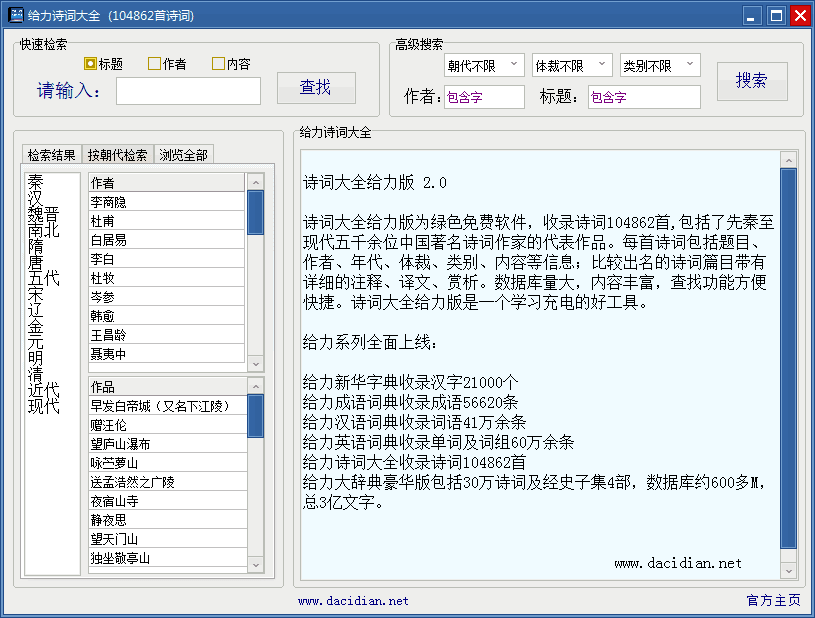The height and width of the screenshot is (618, 815).
Task: Click the 查找 quick search button
Action: [x=316, y=88]
